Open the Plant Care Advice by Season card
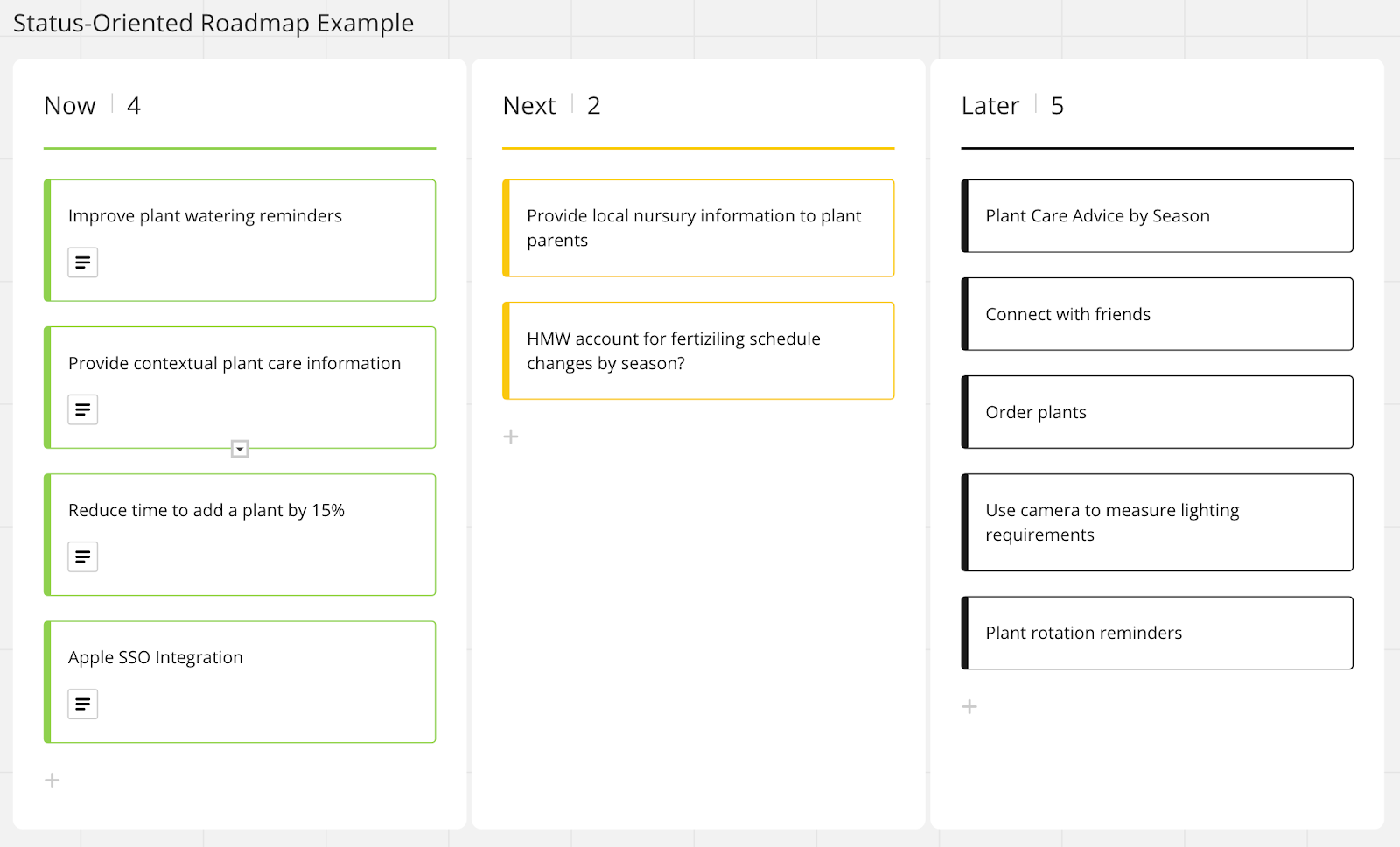1400x847 pixels. 1157,216
